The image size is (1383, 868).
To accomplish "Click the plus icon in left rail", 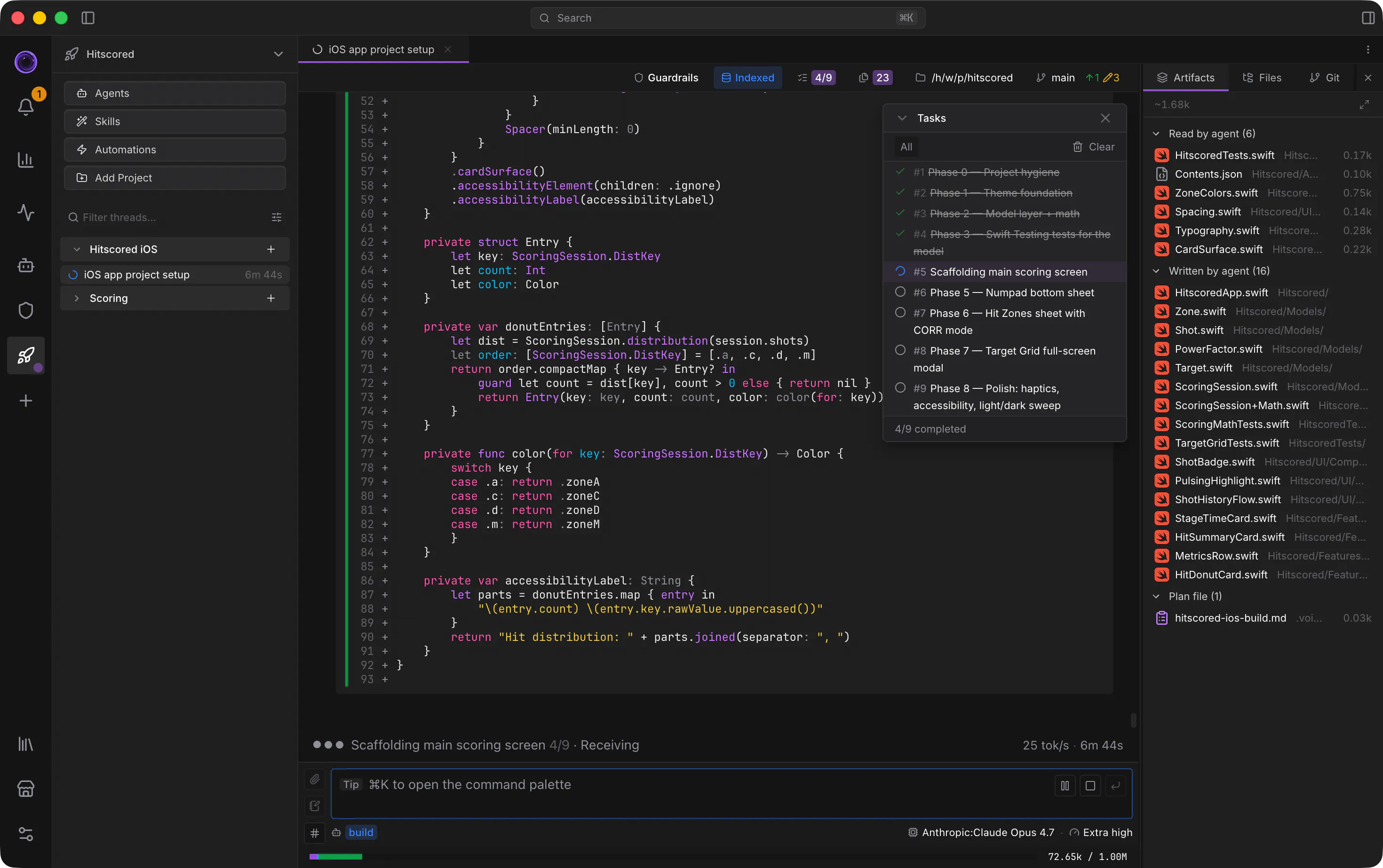I will (x=26, y=401).
